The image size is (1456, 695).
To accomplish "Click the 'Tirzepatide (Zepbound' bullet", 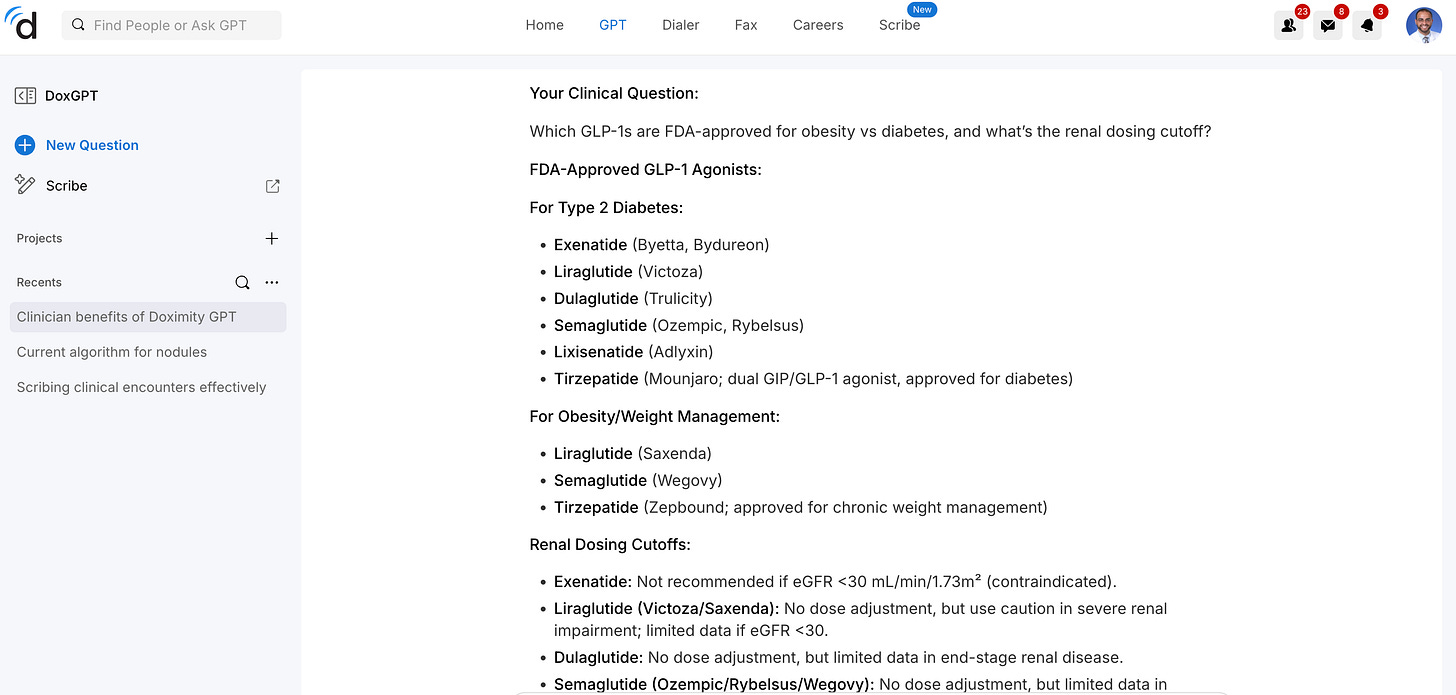I will point(801,508).
